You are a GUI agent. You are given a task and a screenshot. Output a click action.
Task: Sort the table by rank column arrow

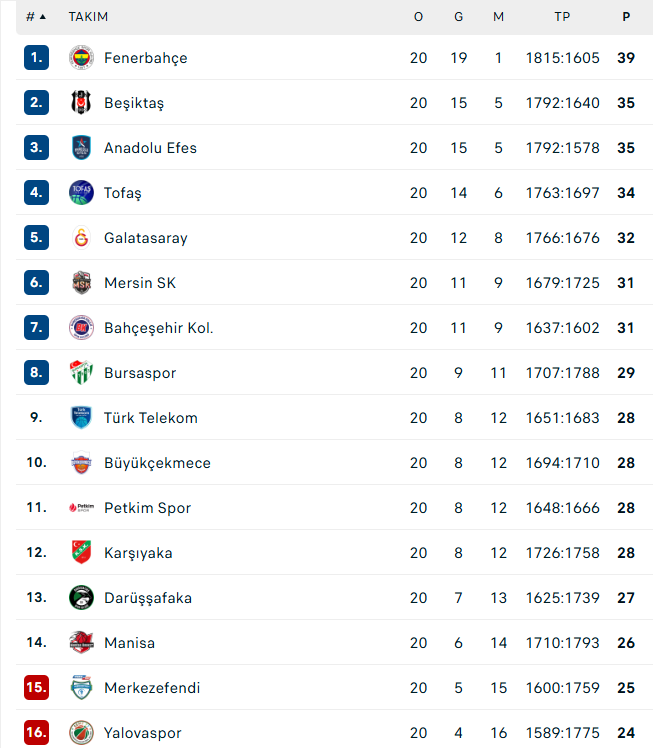pos(36,17)
